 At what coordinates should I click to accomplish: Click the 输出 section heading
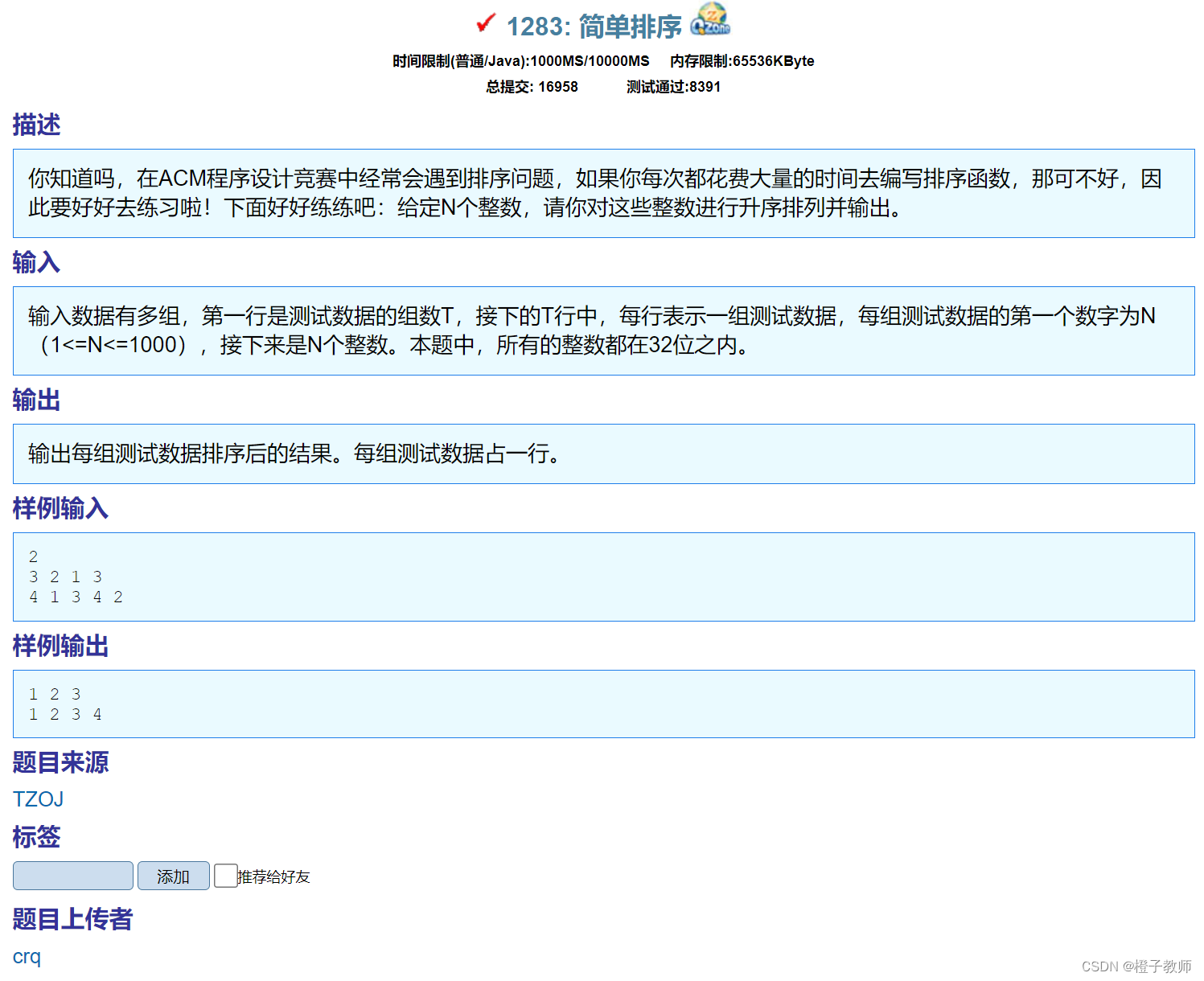point(36,400)
